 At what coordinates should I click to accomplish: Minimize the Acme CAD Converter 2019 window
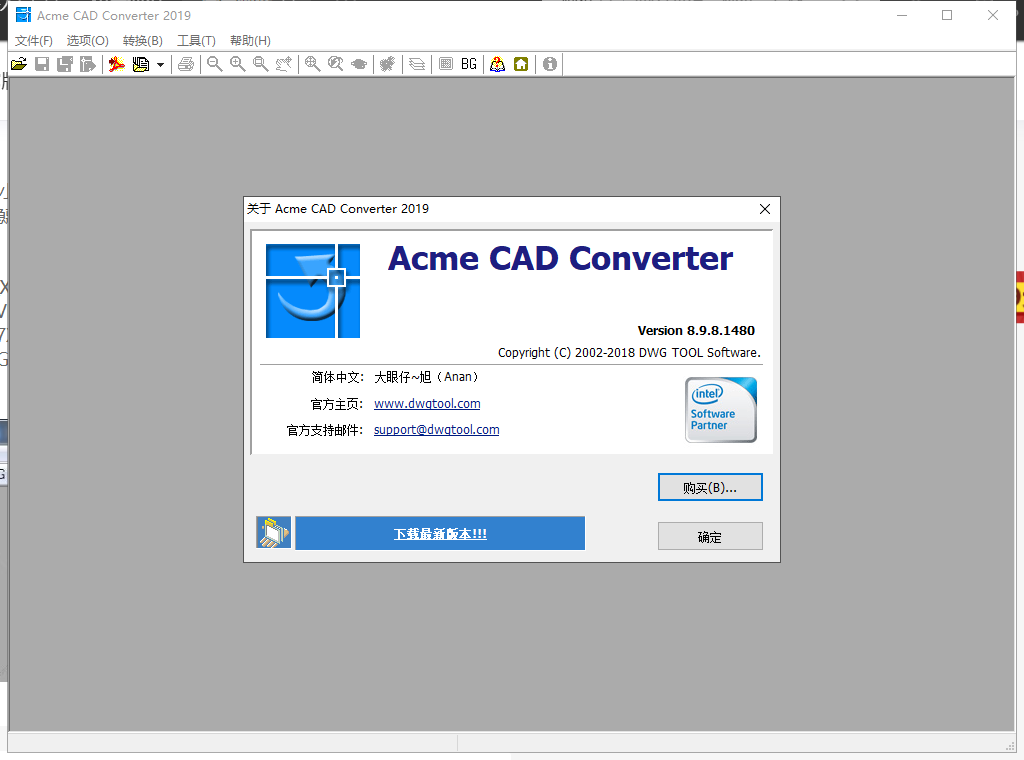[x=902, y=15]
